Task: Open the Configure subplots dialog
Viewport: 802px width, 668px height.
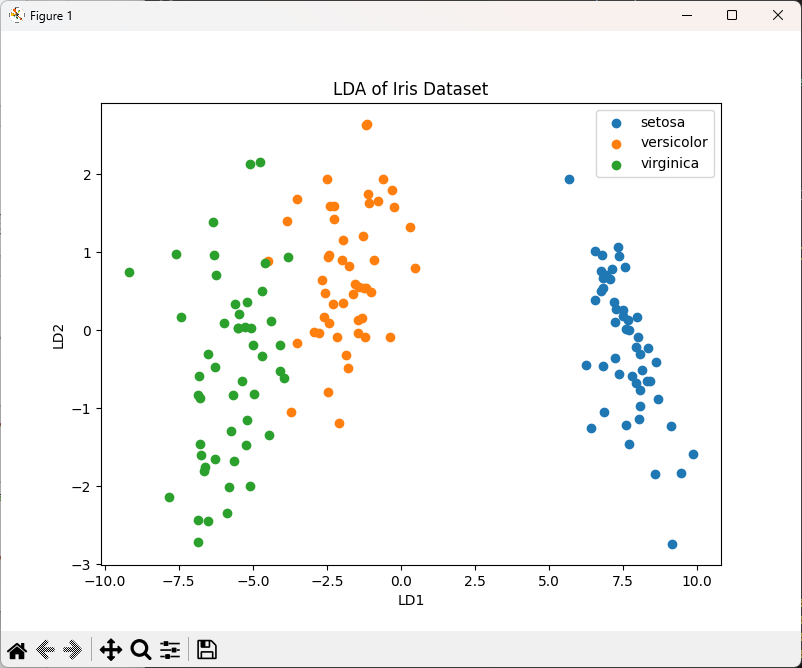Action: coord(170,650)
